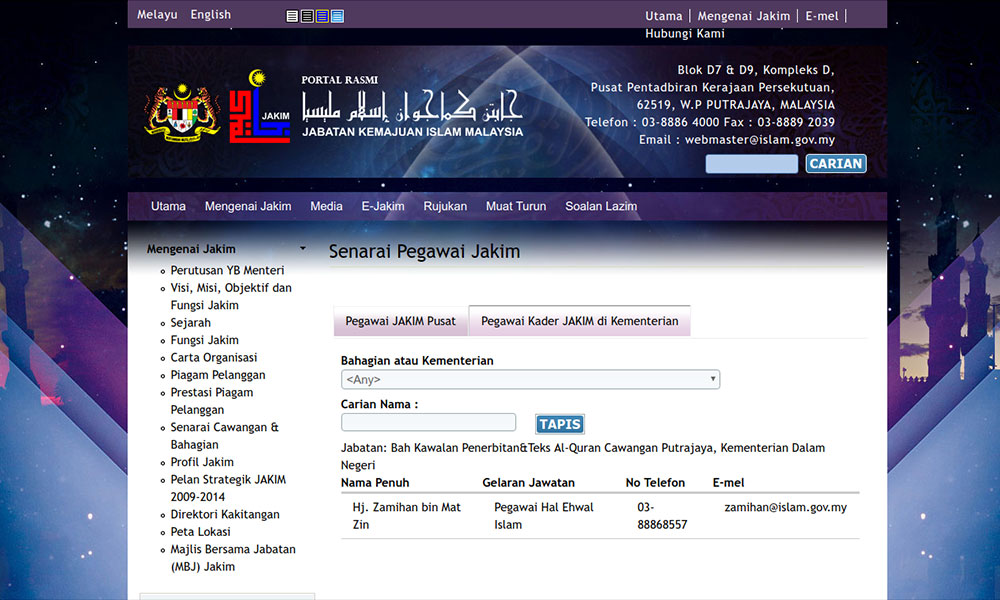
Task: Switch language to English
Action: (210, 15)
